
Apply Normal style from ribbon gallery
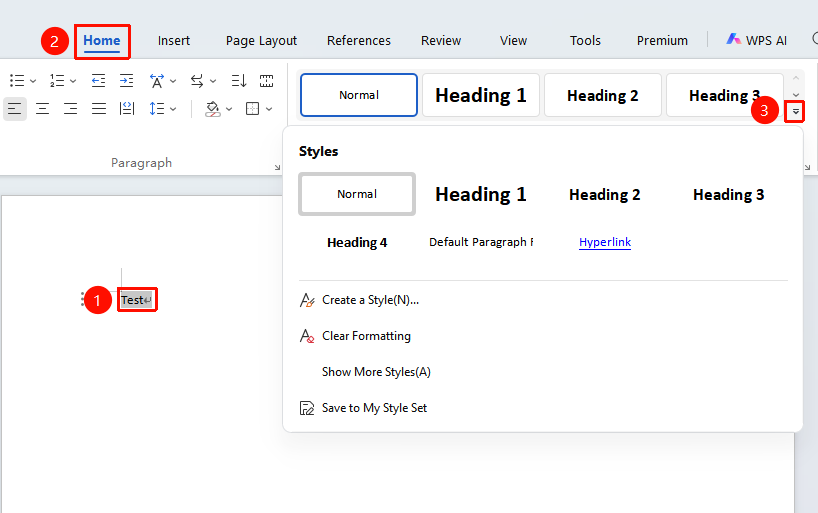359,95
